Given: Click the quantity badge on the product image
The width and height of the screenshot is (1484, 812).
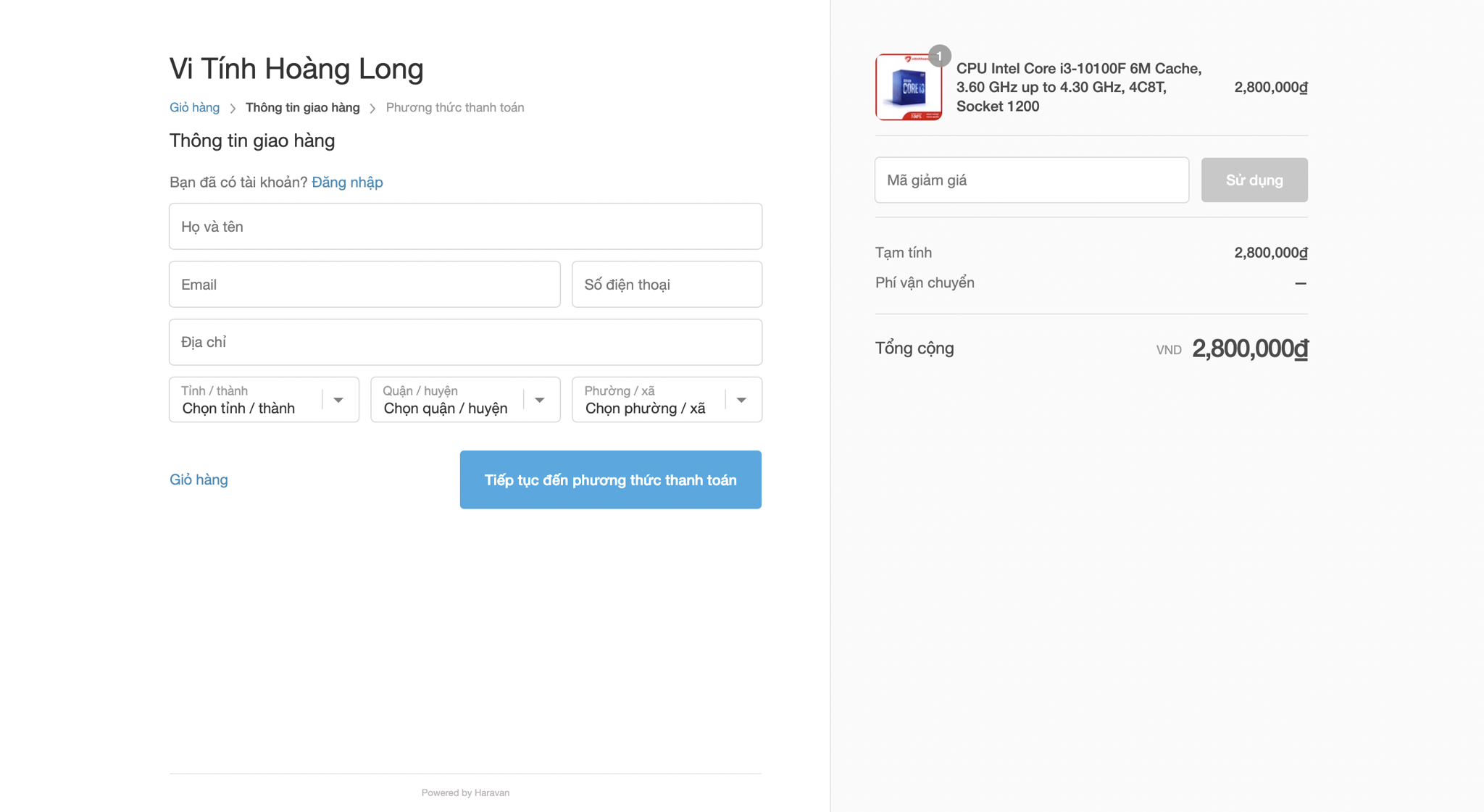Looking at the screenshot, I should tap(939, 56).
